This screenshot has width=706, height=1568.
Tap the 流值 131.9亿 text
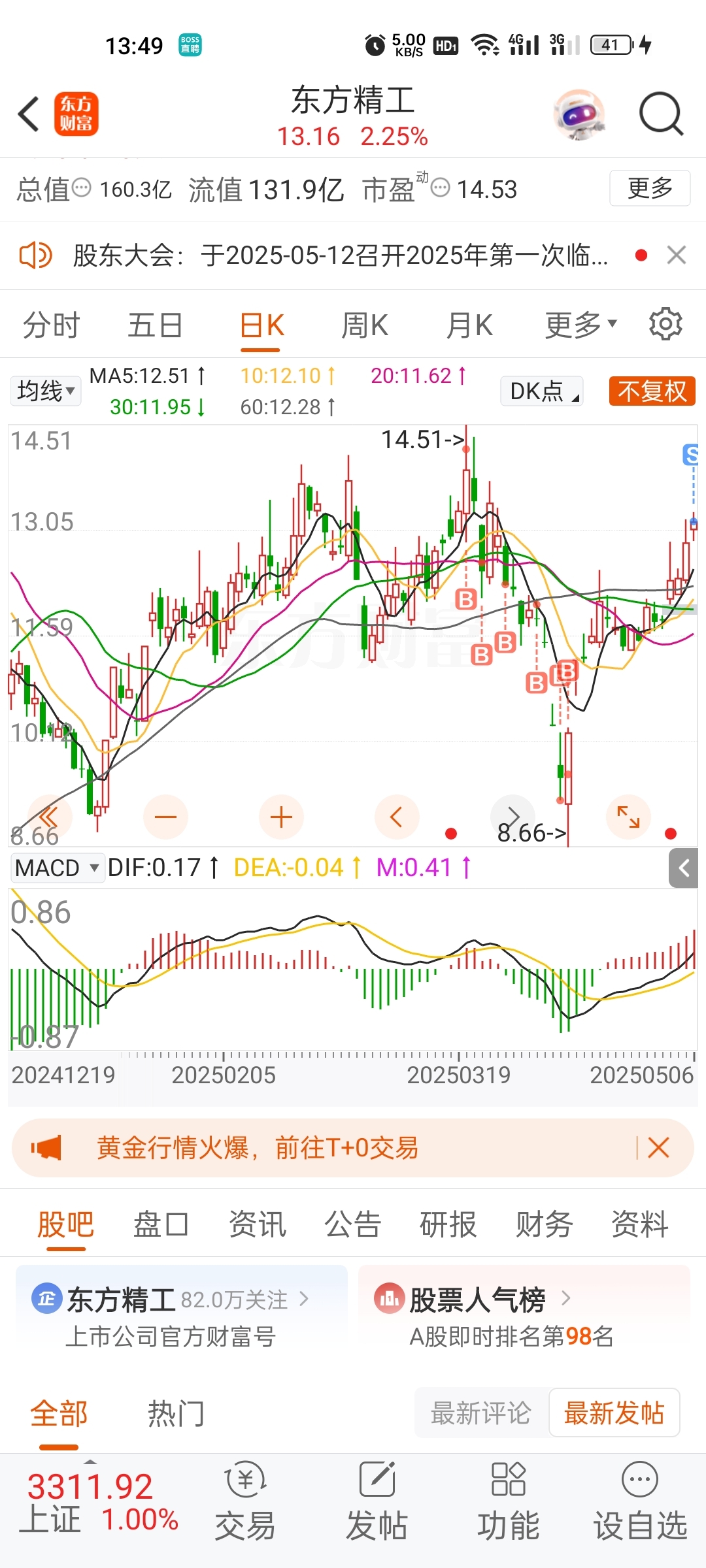[266, 189]
